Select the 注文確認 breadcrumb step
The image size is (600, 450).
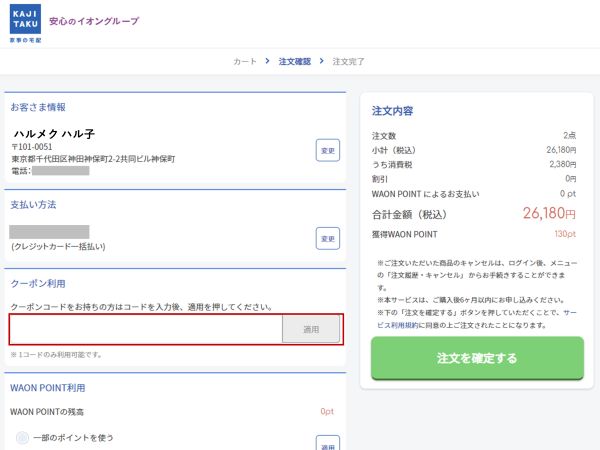(x=295, y=62)
